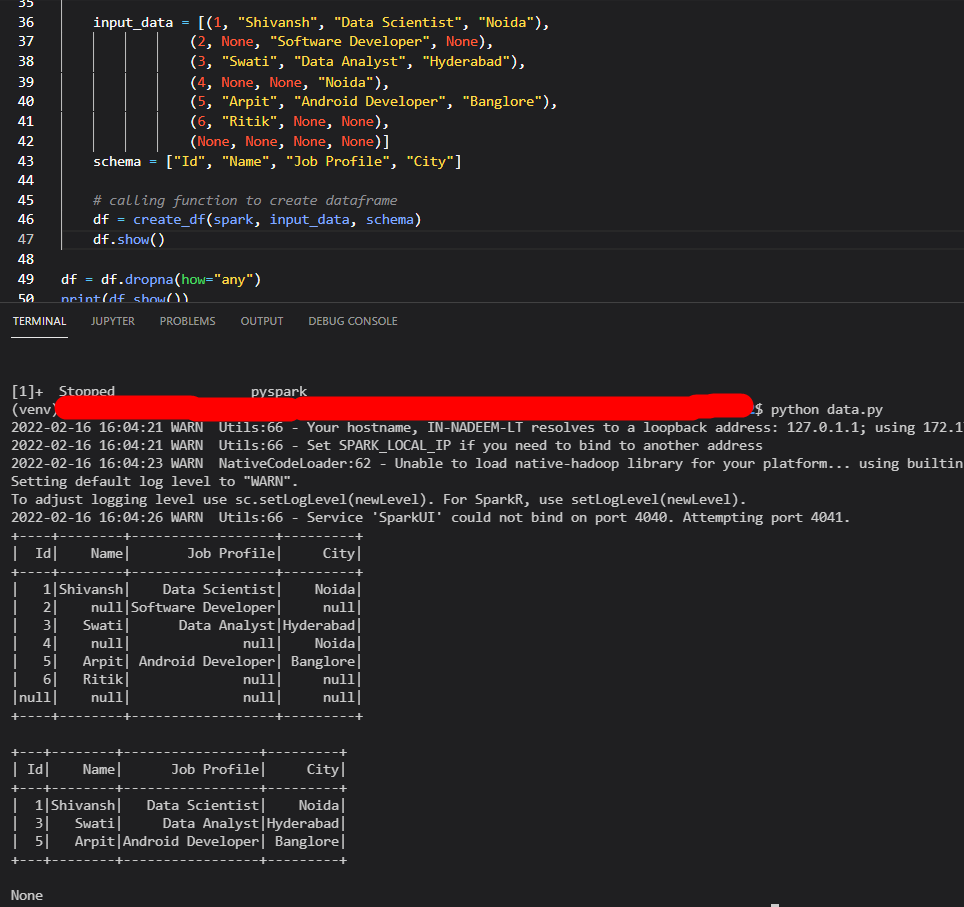Image resolution: width=964 pixels, height=907 pixels.
Task: Open the DEBUG CONSOLE tab
Action: [x=353, y=321]
